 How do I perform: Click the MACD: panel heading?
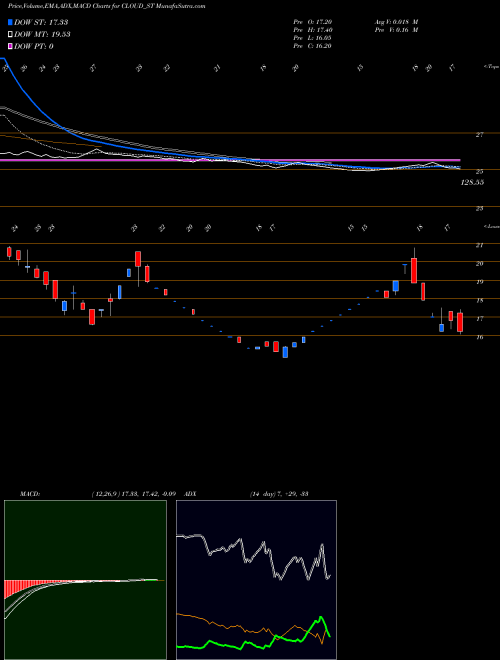pos(30,494)
